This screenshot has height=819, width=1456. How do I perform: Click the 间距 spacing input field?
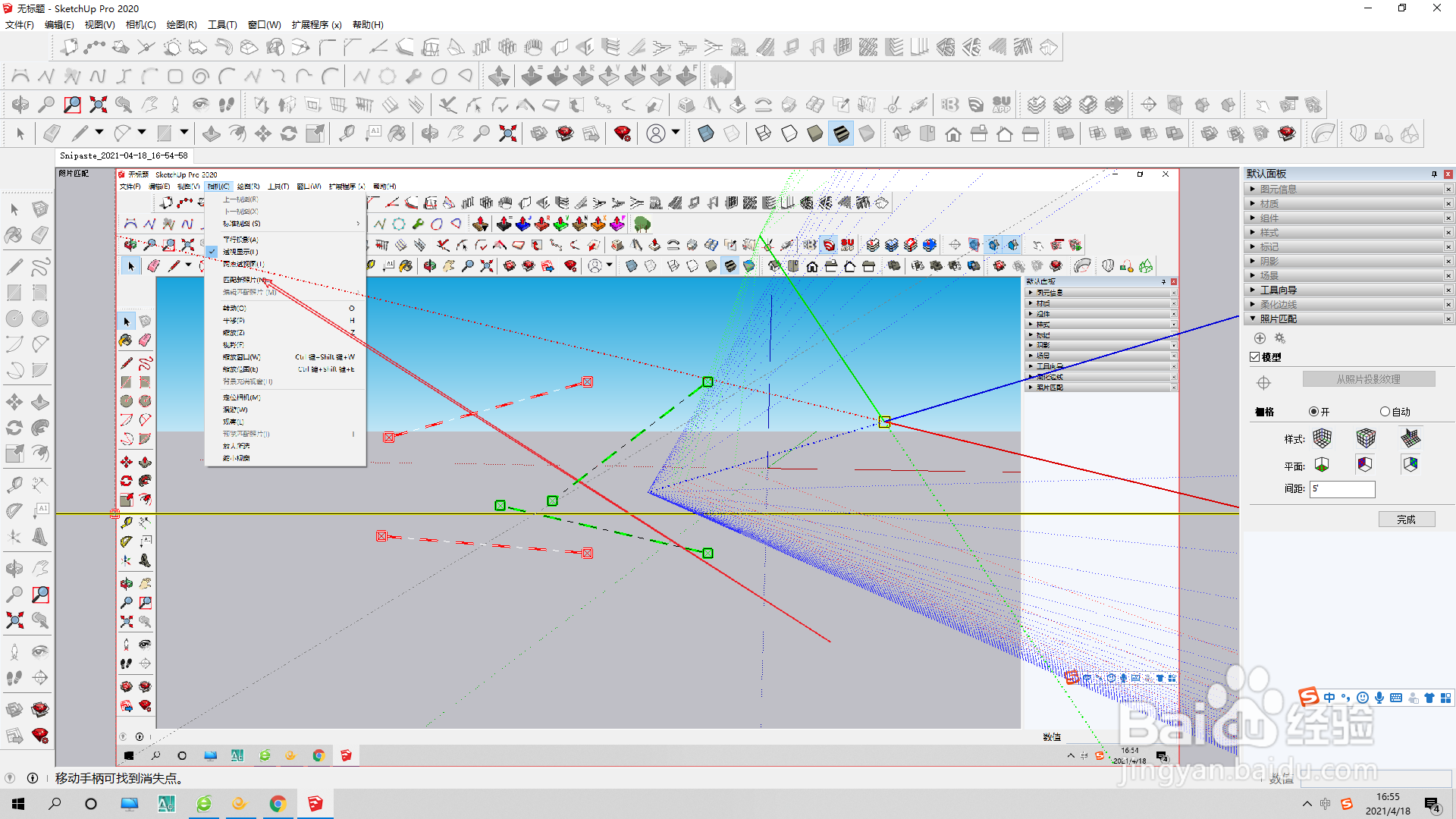click(1342, 489)
